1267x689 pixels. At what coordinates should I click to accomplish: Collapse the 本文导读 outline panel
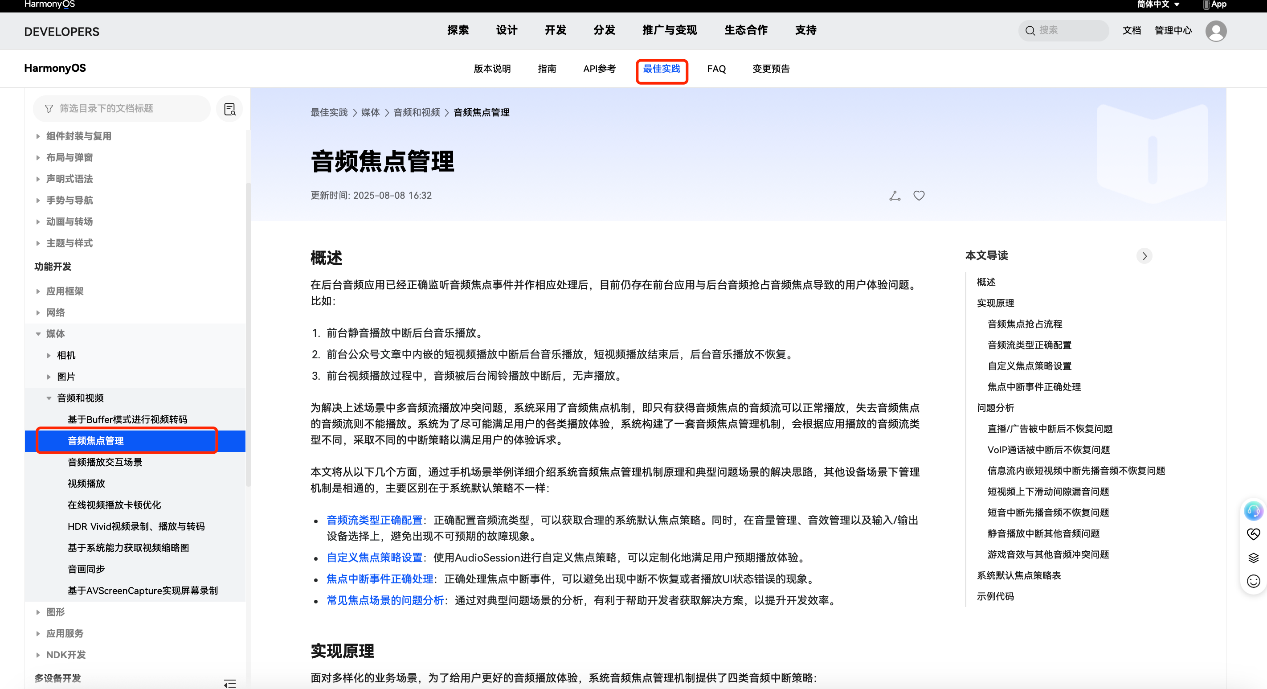tap(1144, 256)
